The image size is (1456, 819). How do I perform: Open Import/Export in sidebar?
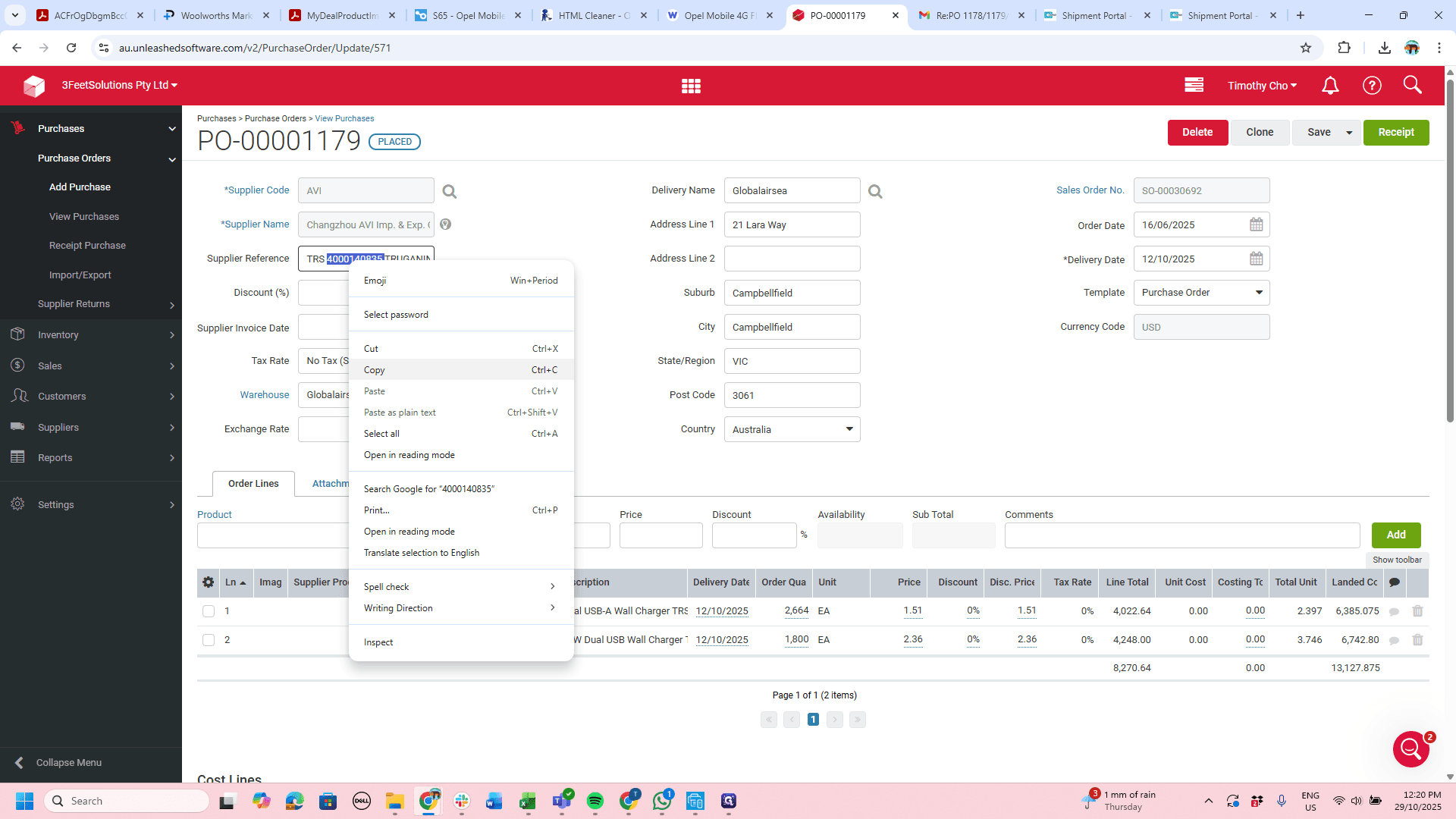80,275
